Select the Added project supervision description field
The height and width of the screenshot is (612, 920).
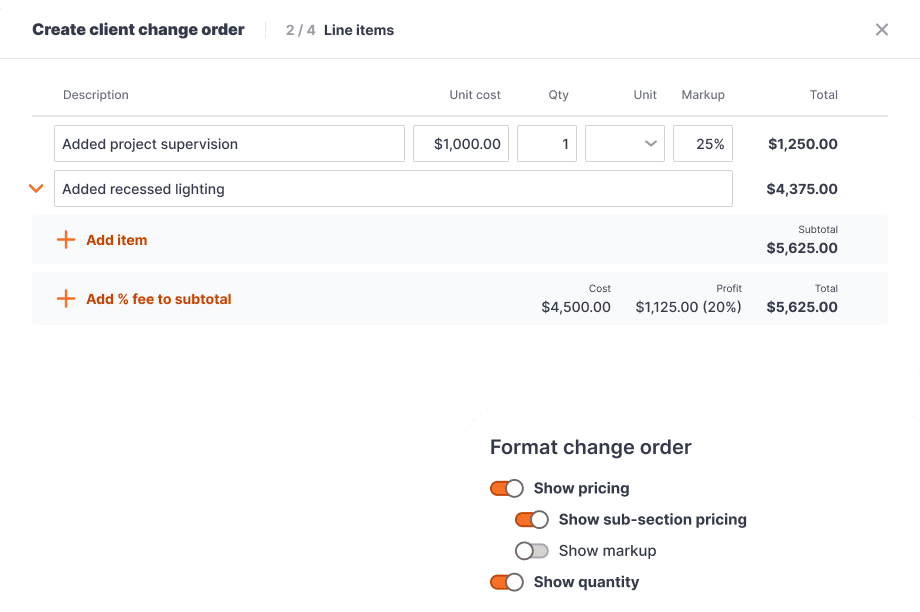[229, 143]
